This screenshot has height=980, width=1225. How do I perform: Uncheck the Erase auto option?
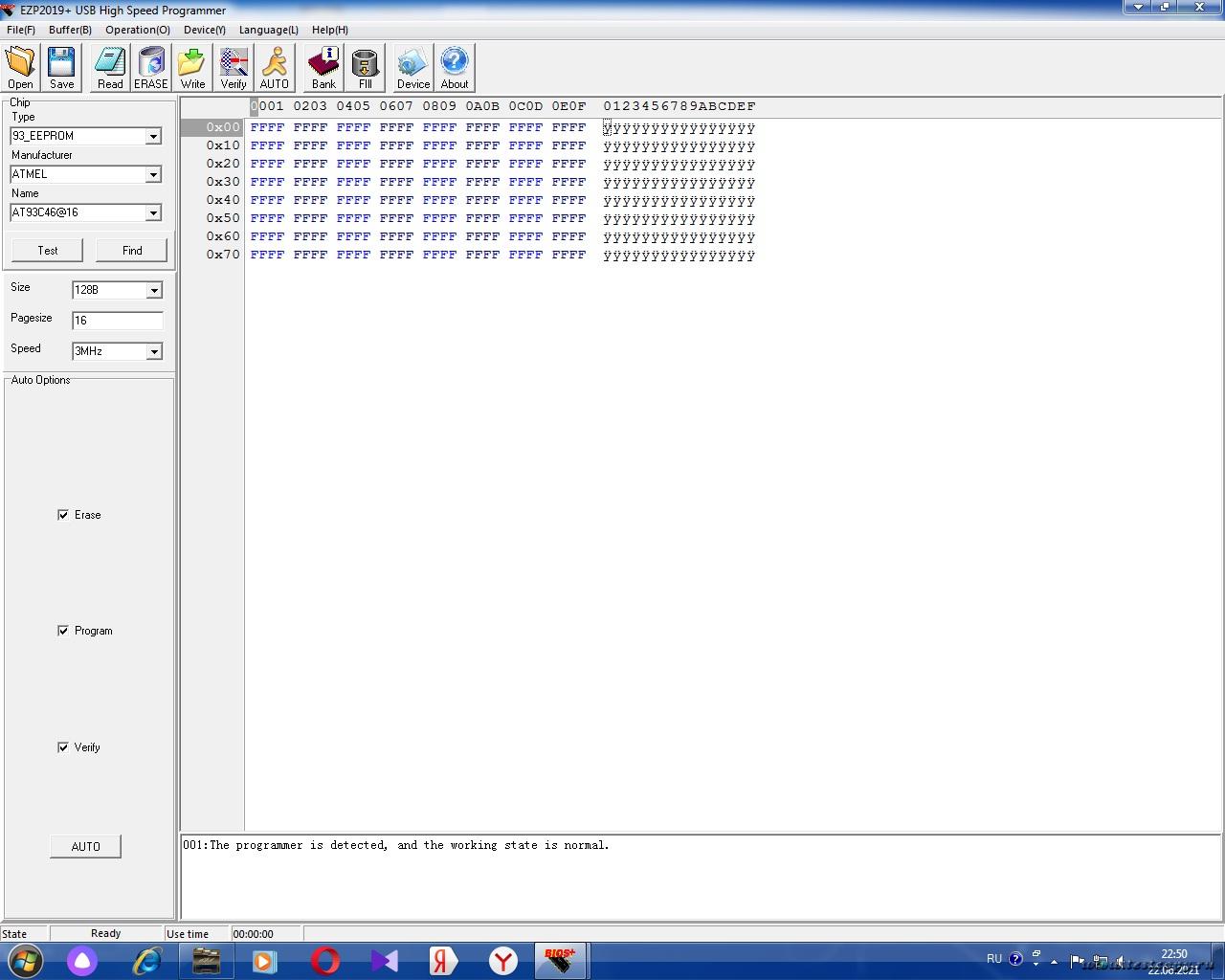point(63,515)
